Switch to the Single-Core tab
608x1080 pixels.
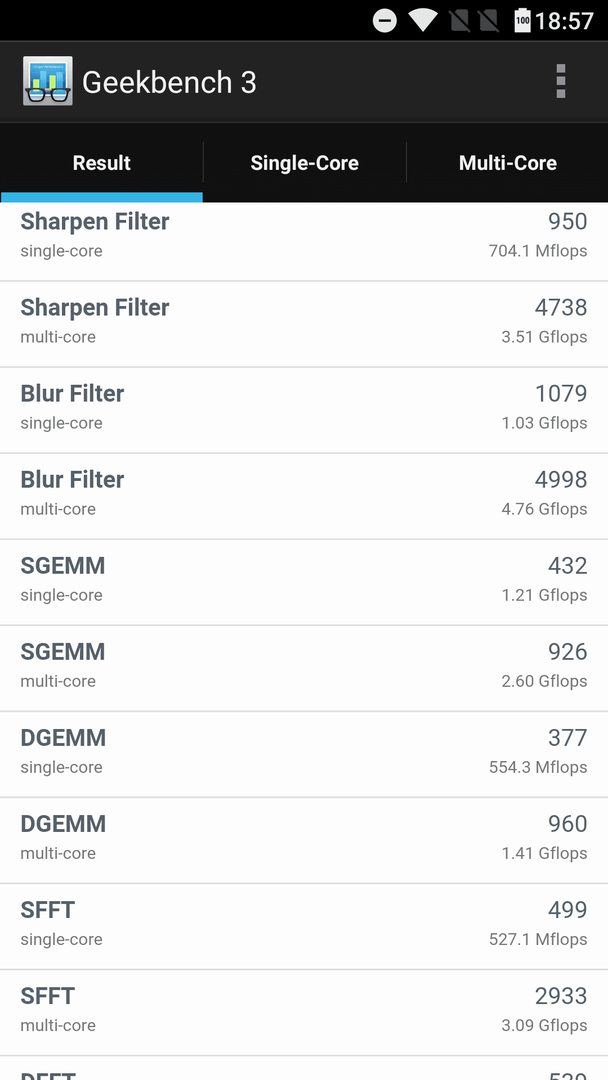point(304,163)
